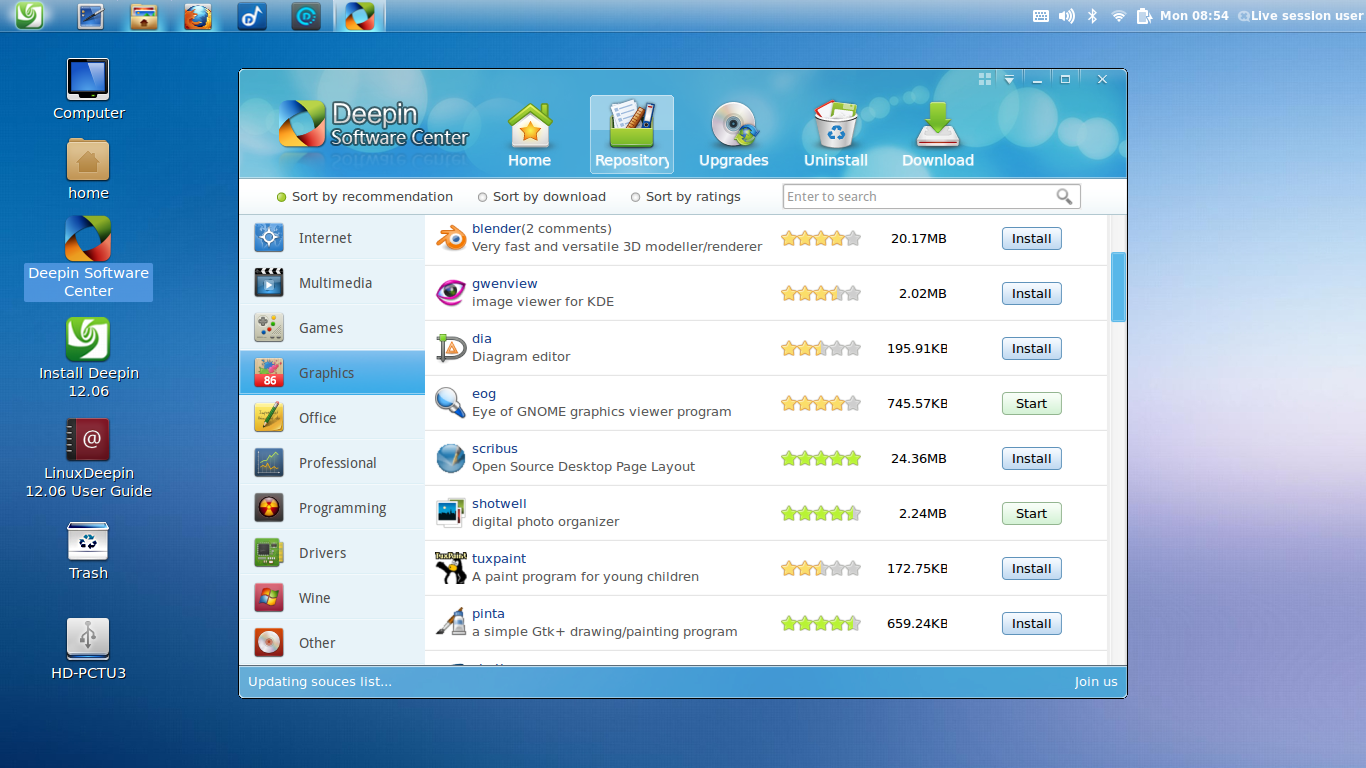This screenshot has height=768, width=1366.
Task: Open the clock showing Mon 08:54
Action: coord(1194,15)
